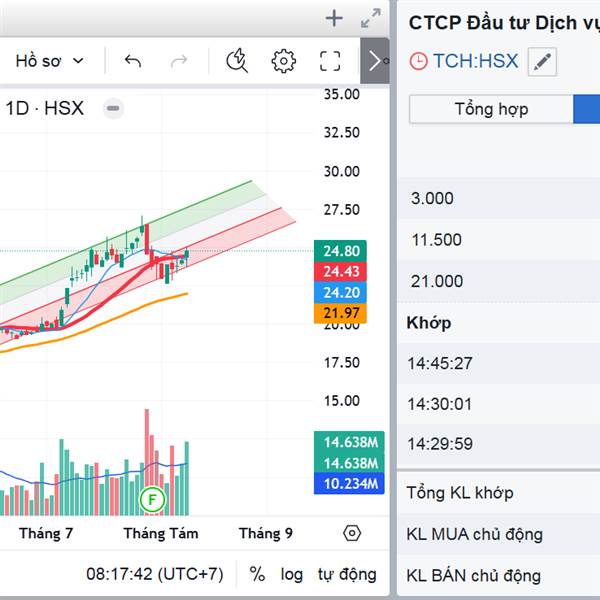The width and height of the screenshot is (600, 600).
Task: Edit the TCH:HSX symbol with the pencil icon
Action: click(542, 61)
